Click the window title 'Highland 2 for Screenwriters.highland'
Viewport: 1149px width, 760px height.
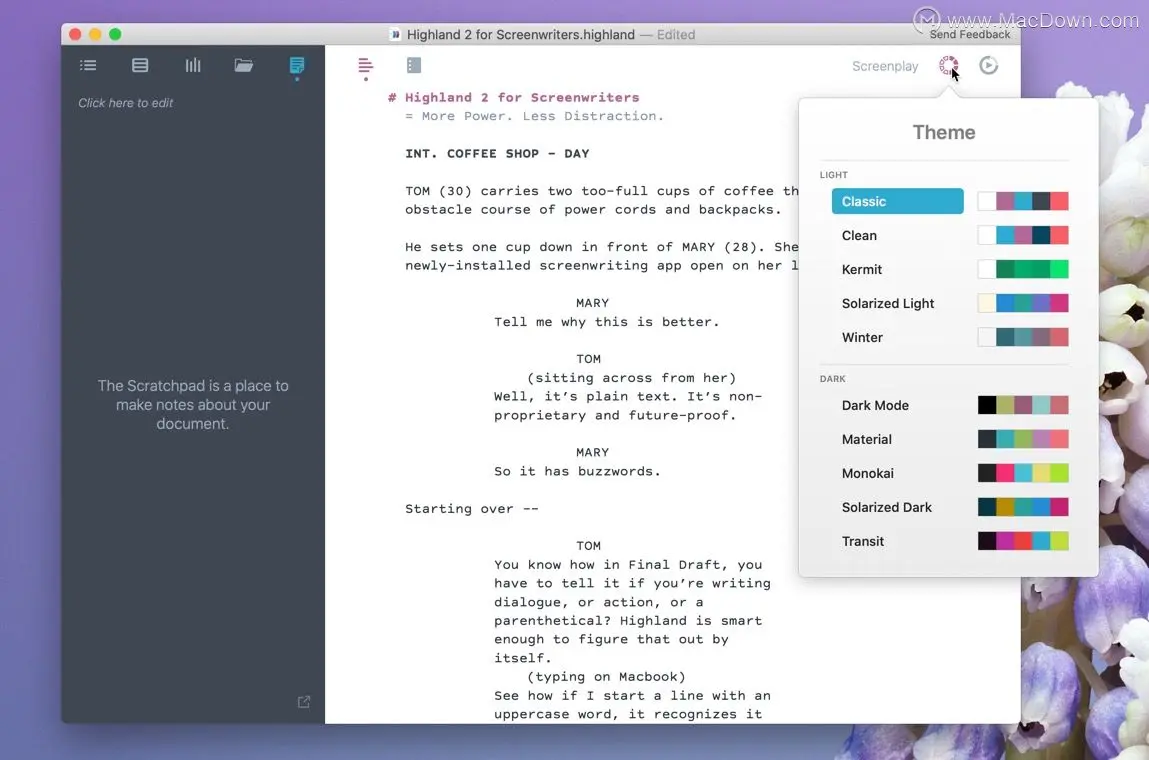520,34
